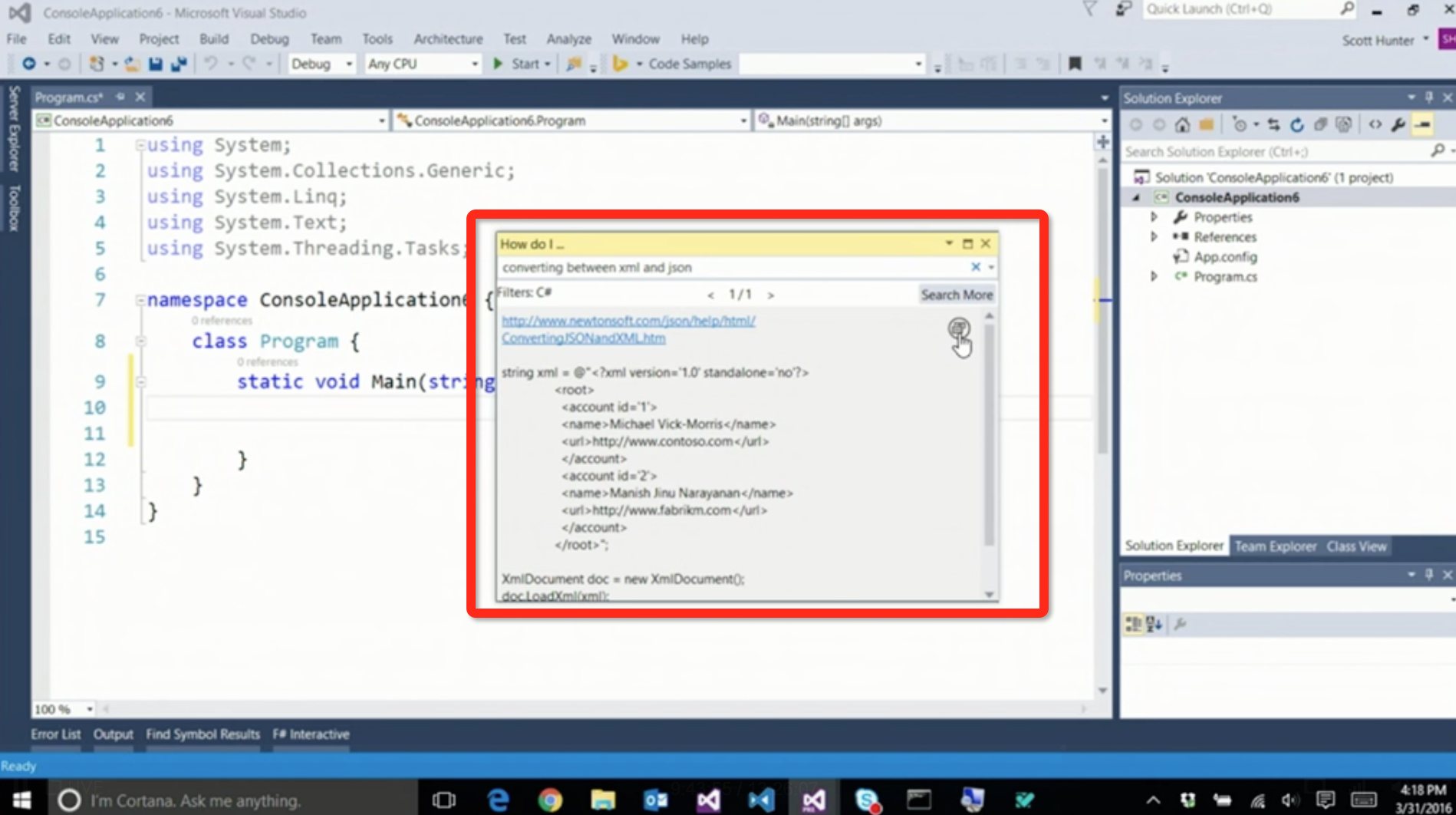Image resolution: width=1456 pixels, height=815 pixels.
Task: Open Cortana search box in taskbar
Action: (234, 800)
